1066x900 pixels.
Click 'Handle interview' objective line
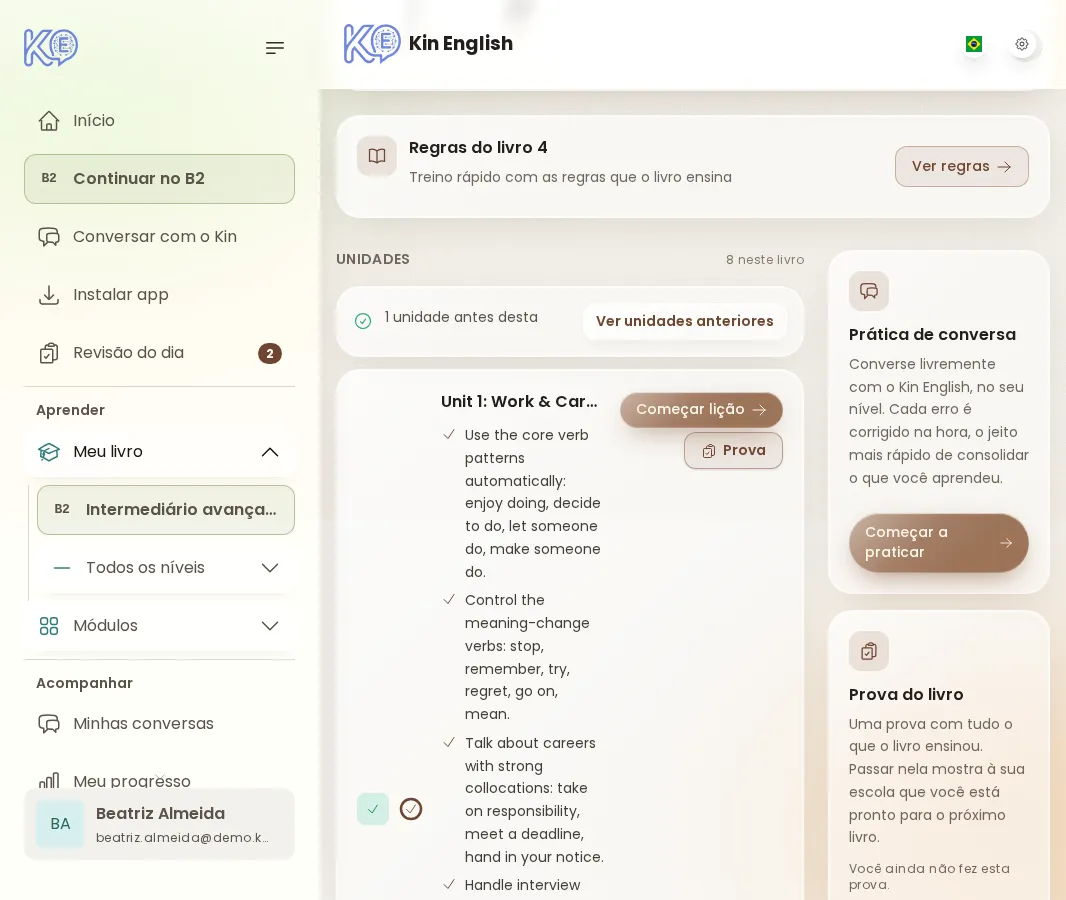(x=522, y=885)
